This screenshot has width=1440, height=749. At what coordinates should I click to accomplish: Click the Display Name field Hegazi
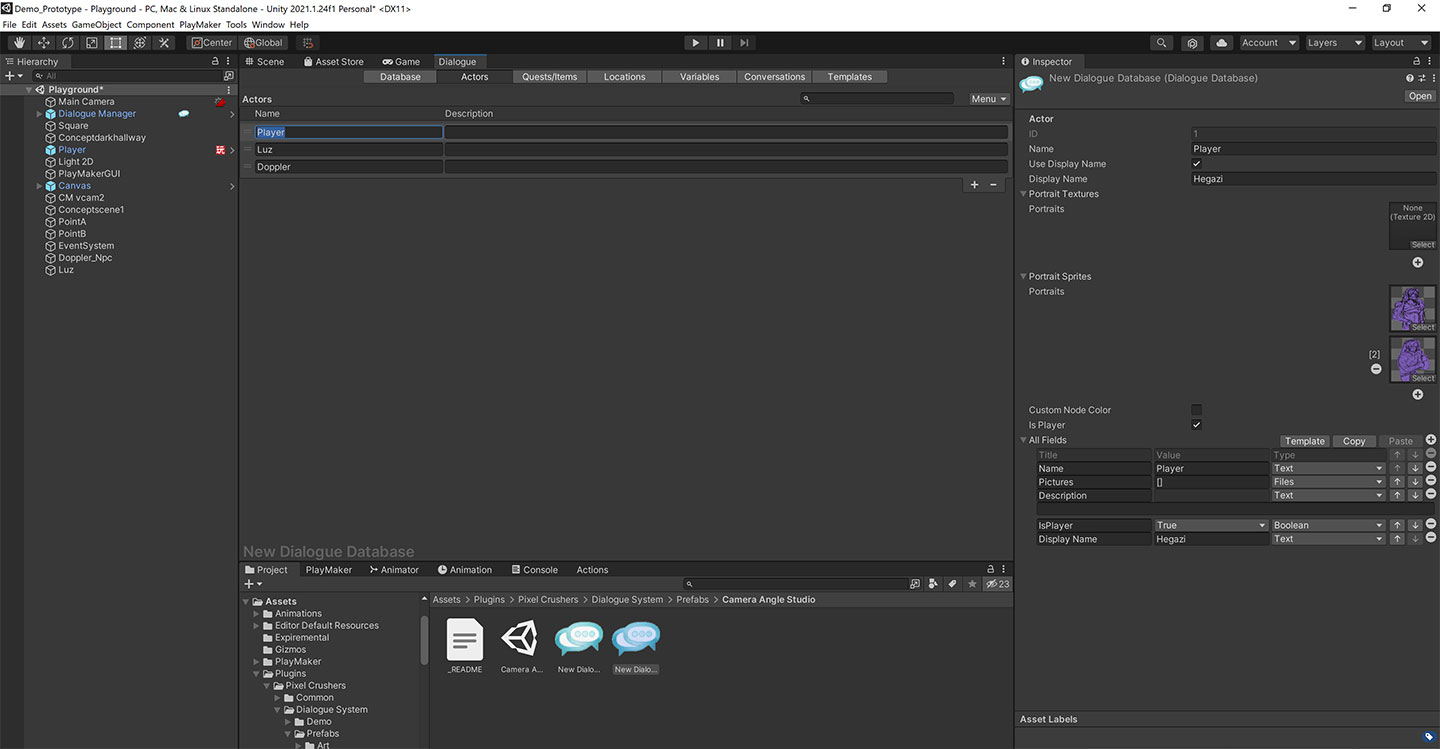pyautogui.click(x=1313, y=179)
